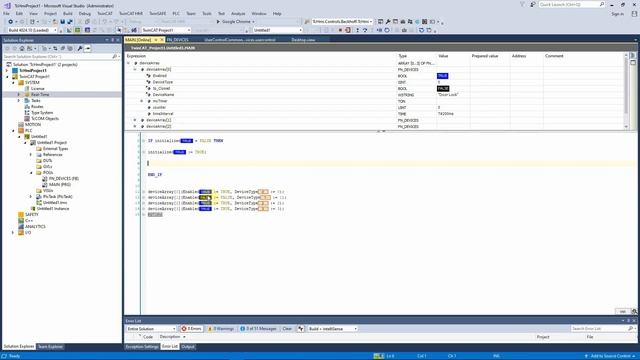
Task: Click Solution Explorer Properties wrench icon
Action: (80, 48)
